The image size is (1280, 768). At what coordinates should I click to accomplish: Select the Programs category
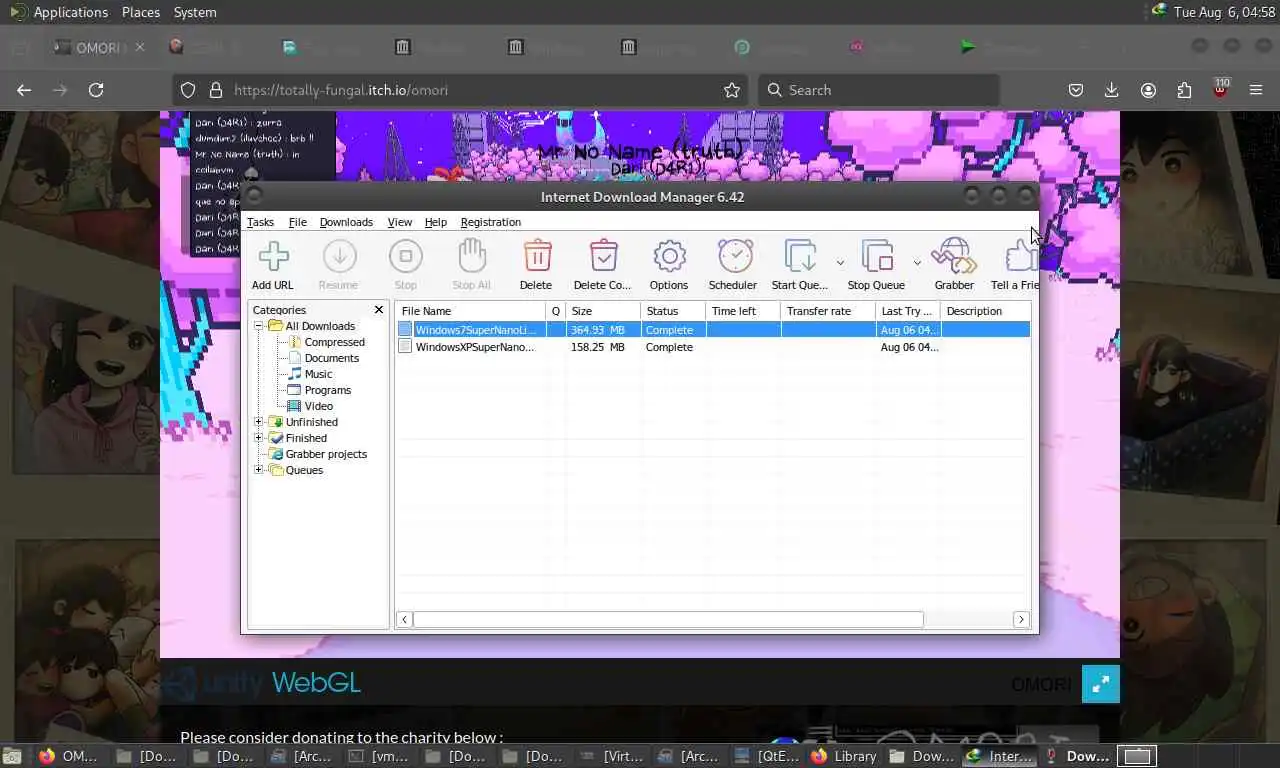pyautogui.click(x=327, y=390)
